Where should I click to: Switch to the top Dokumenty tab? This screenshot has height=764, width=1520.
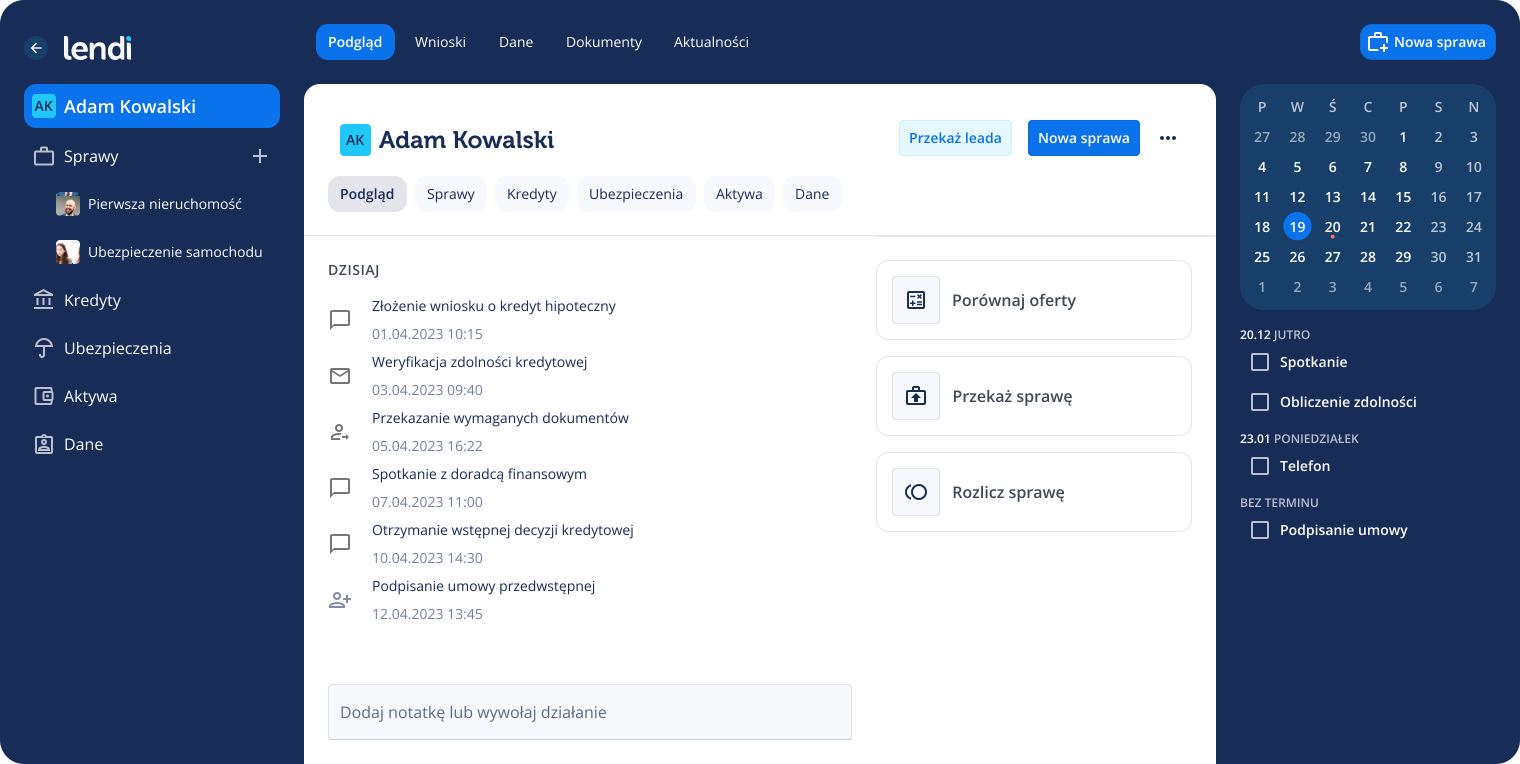(x=604, y=42)
